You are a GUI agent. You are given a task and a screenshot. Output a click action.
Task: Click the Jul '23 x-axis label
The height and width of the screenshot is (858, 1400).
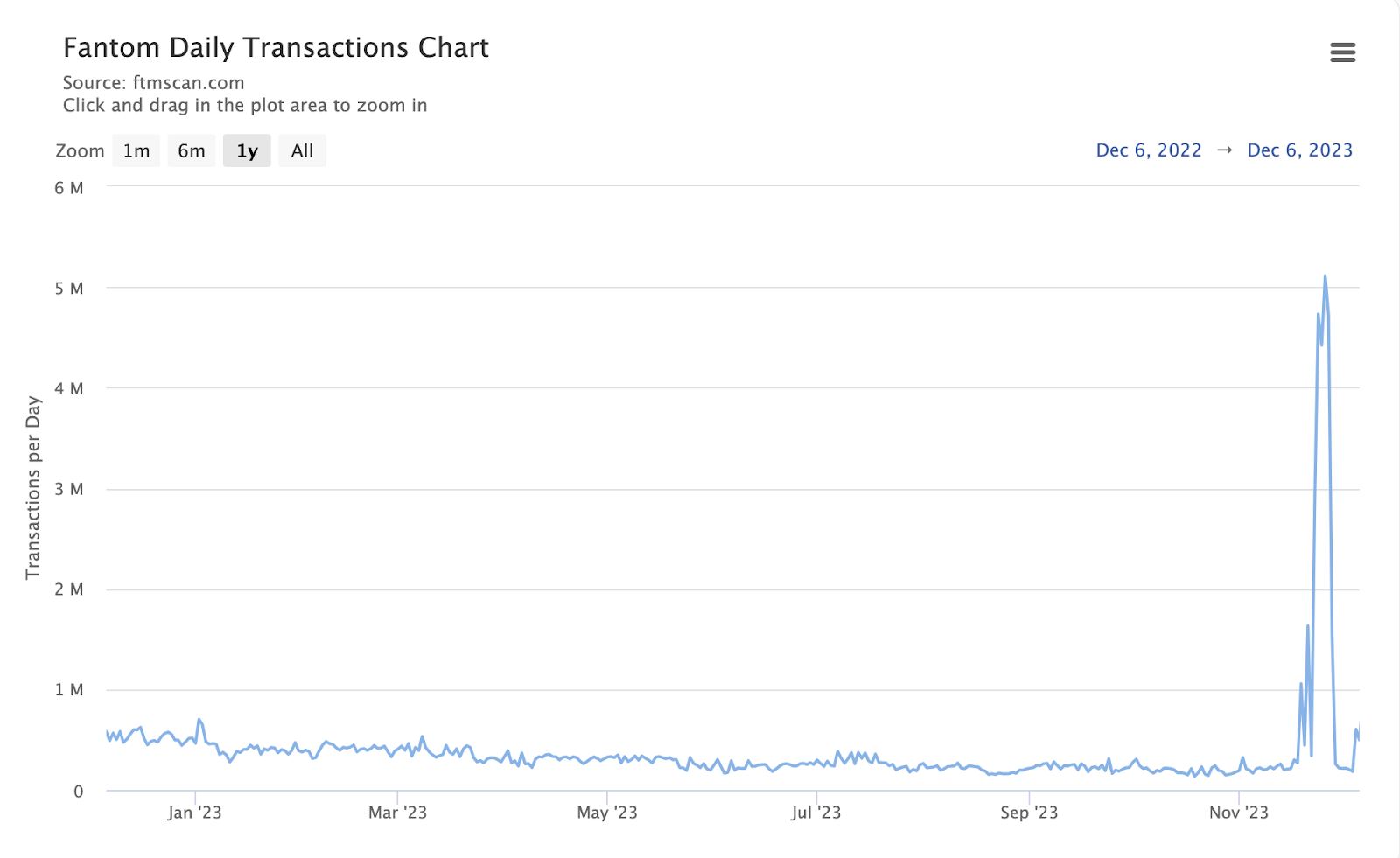(815, 813)
